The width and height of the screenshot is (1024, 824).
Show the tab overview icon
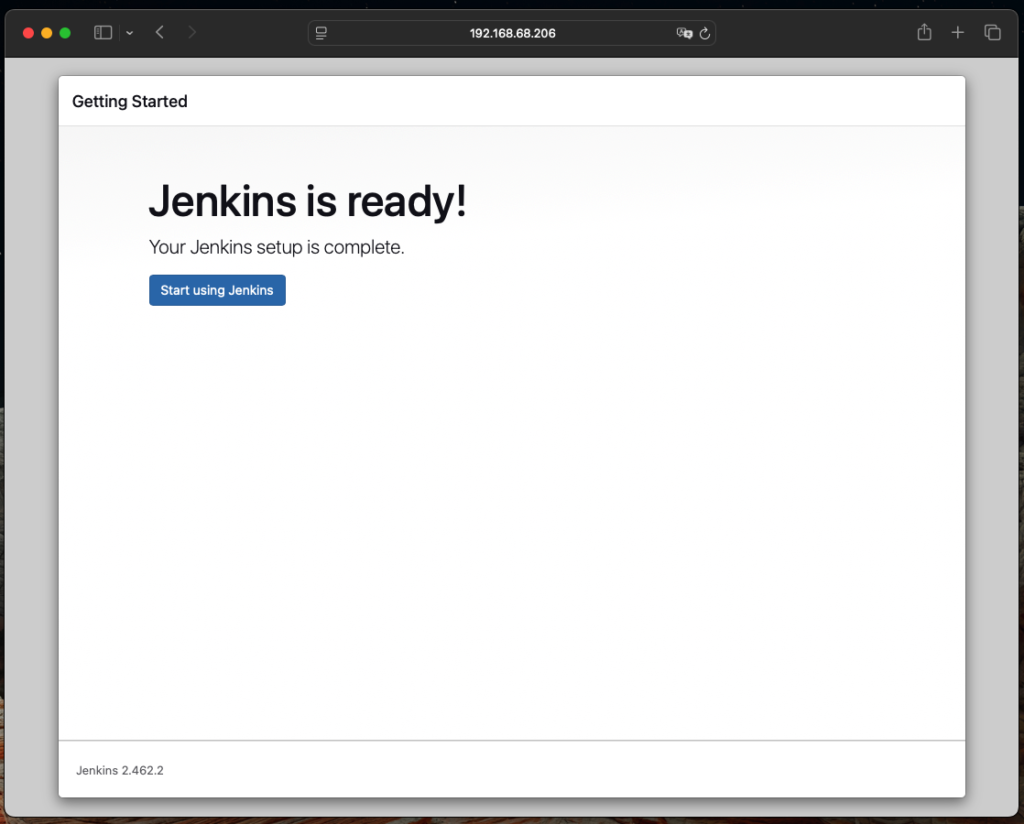point(992,33)
